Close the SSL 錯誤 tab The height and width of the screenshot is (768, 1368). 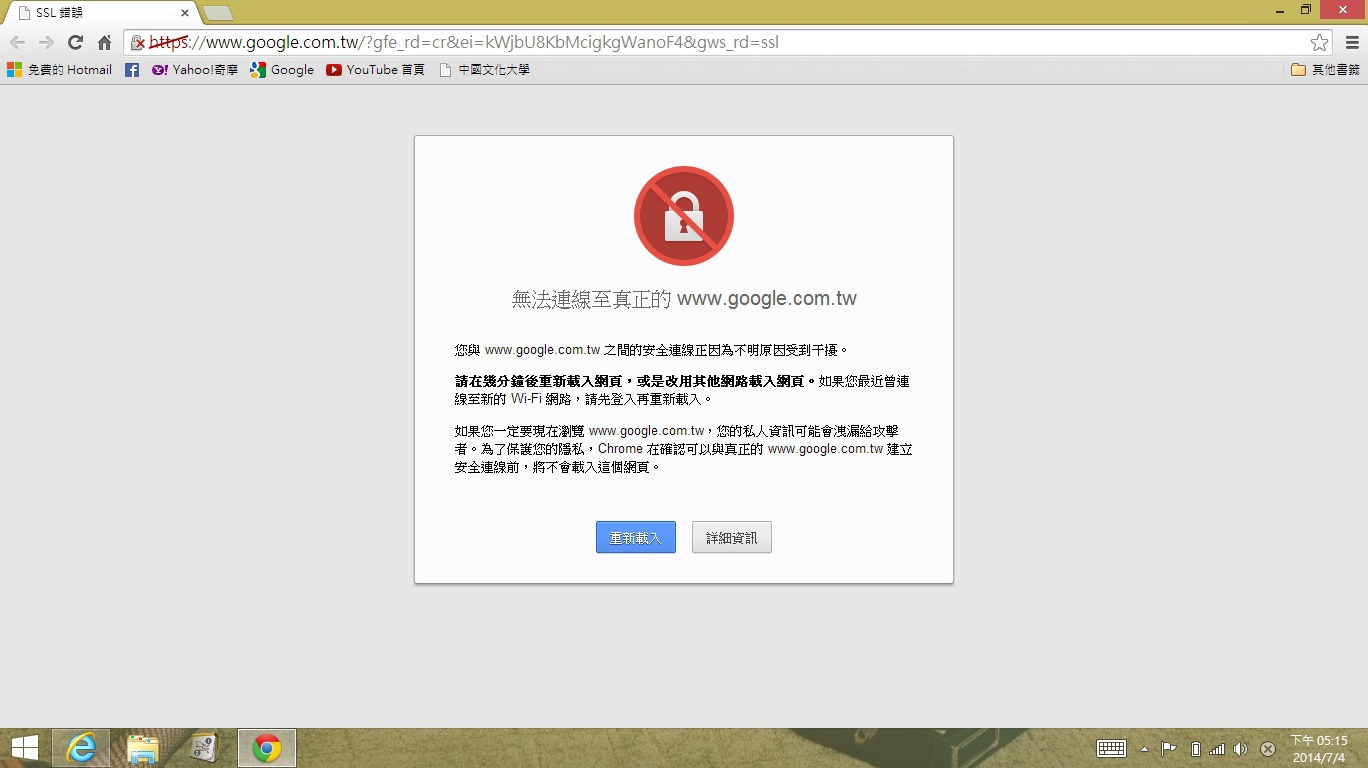[184, 13]
